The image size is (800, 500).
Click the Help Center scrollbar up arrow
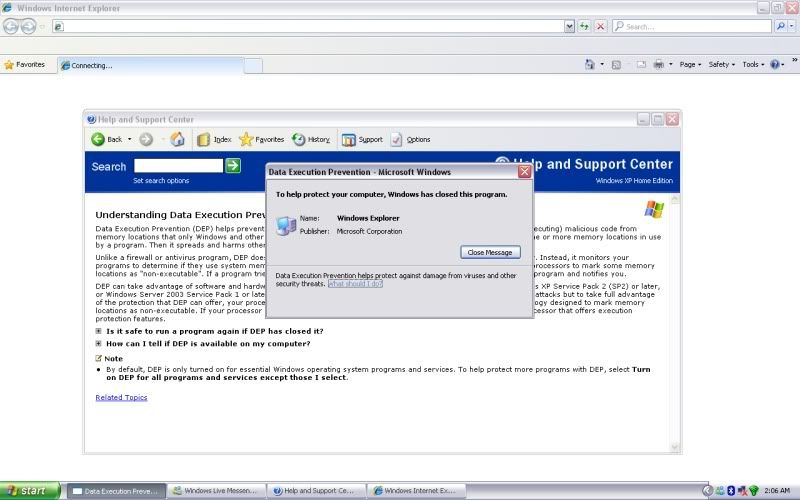(675, 199)
